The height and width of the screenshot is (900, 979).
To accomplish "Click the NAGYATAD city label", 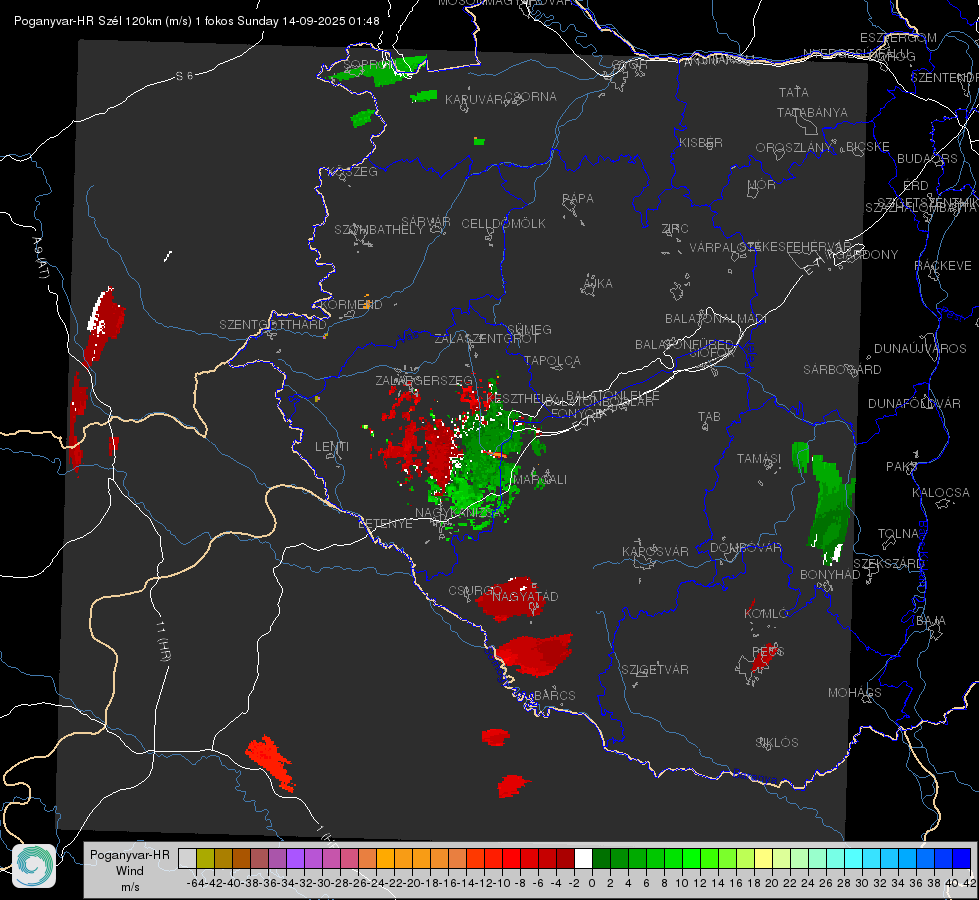I will pos(525,597).
